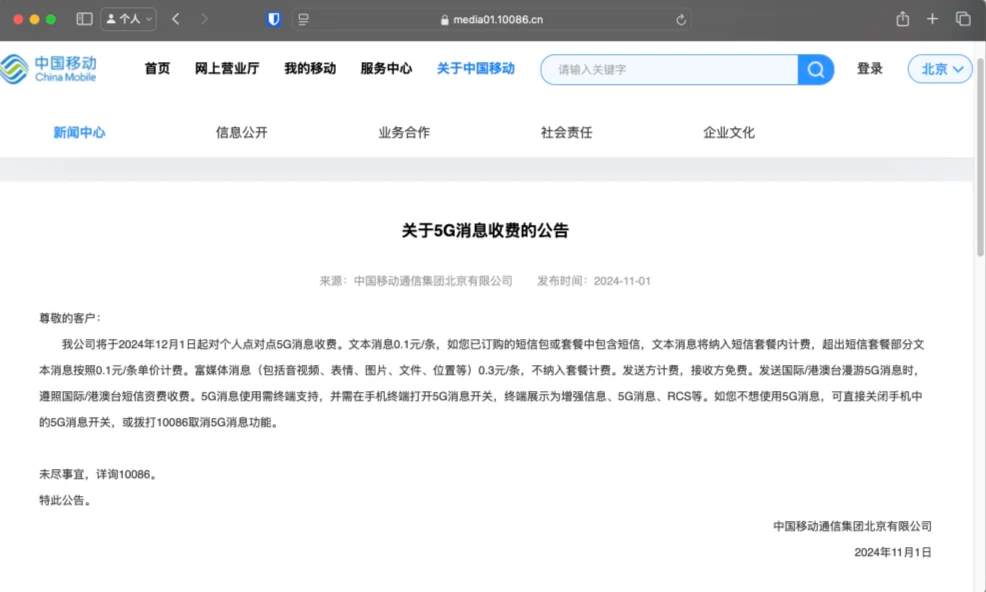This screenshot has width=986, height=592.
Task: Click the Bitwarden shield extension icon
Action: pos(274,19)
